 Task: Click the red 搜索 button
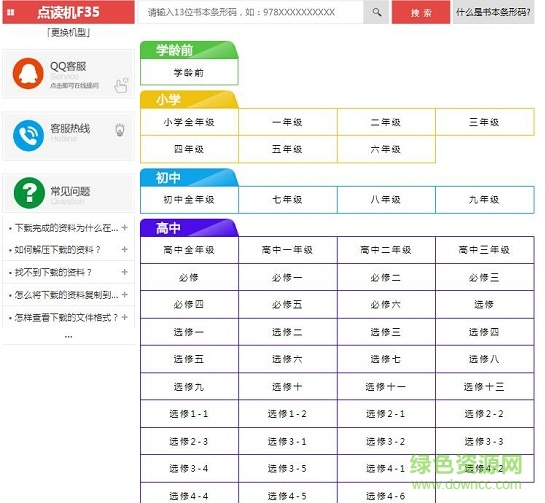[x=421, y=13]
